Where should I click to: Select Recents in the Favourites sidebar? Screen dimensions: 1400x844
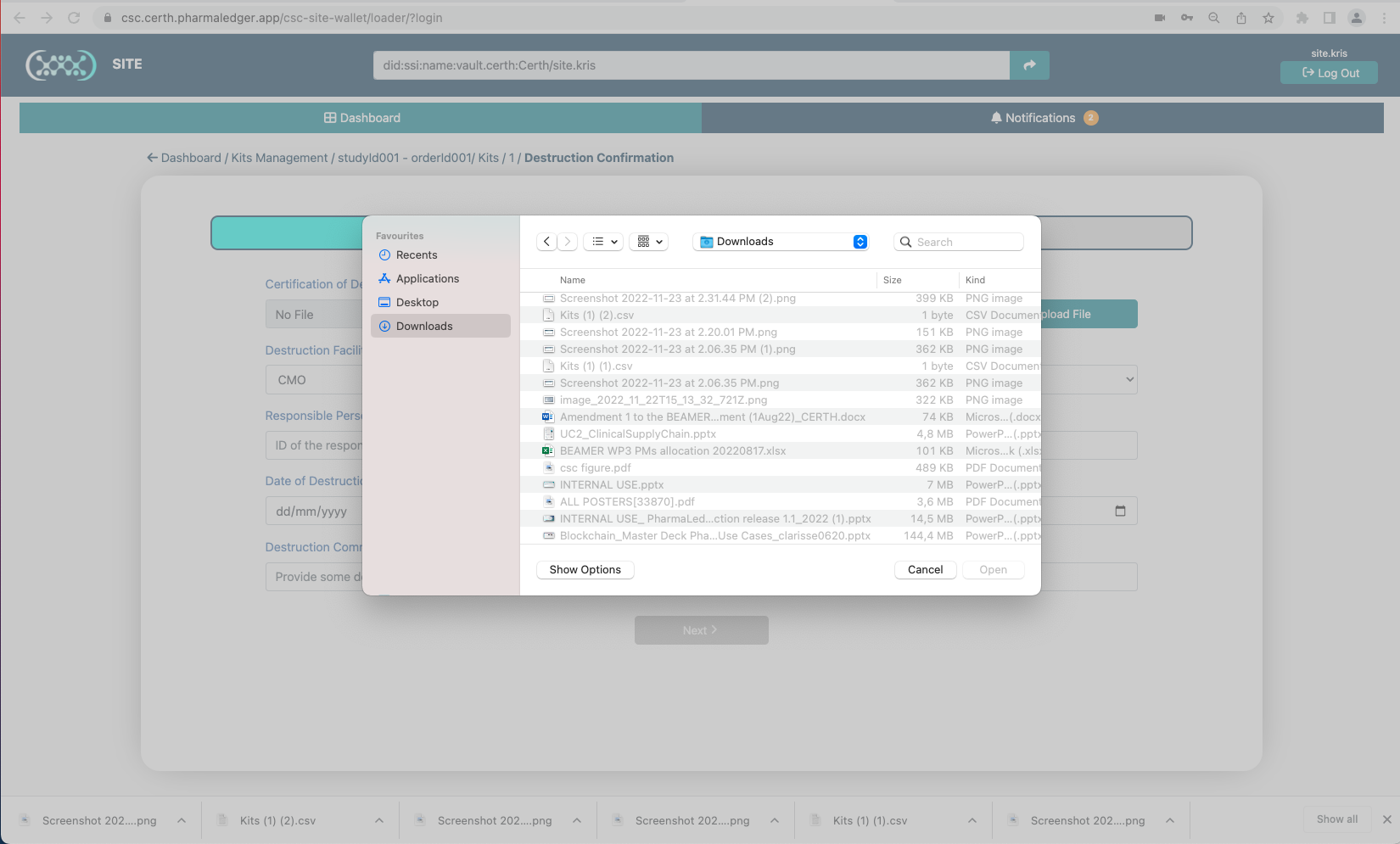tap(417, 254)
